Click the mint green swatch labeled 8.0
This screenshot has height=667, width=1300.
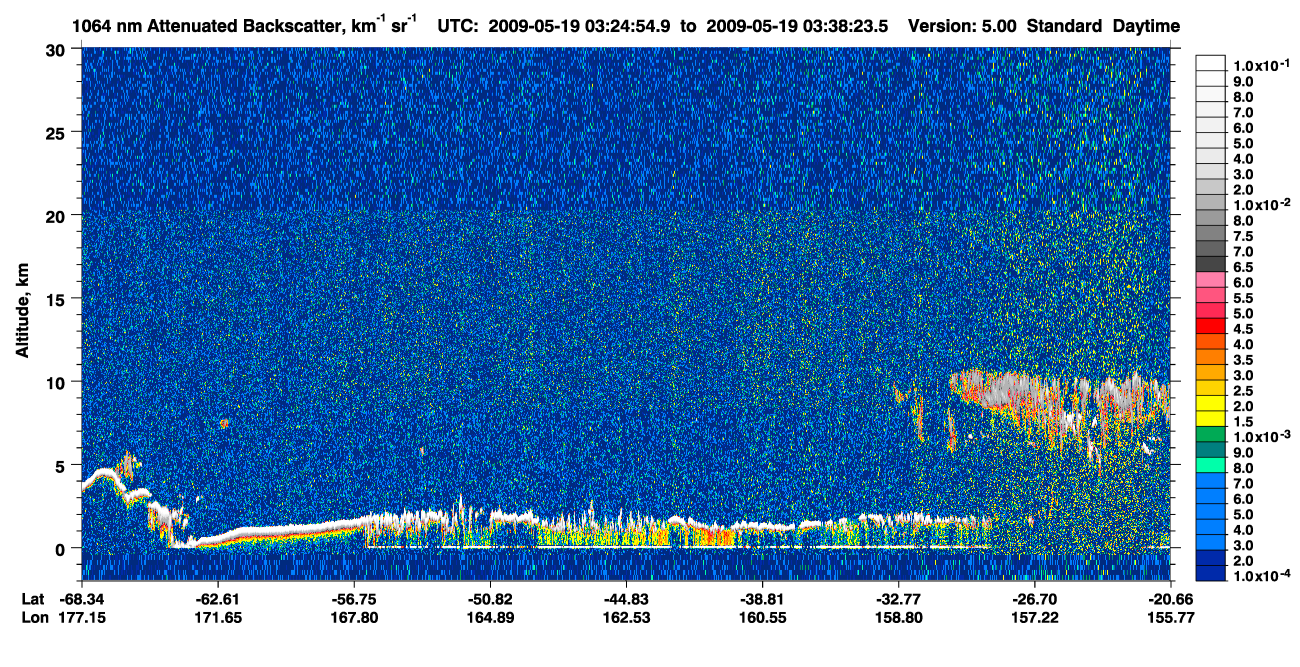click(1210, 463)
